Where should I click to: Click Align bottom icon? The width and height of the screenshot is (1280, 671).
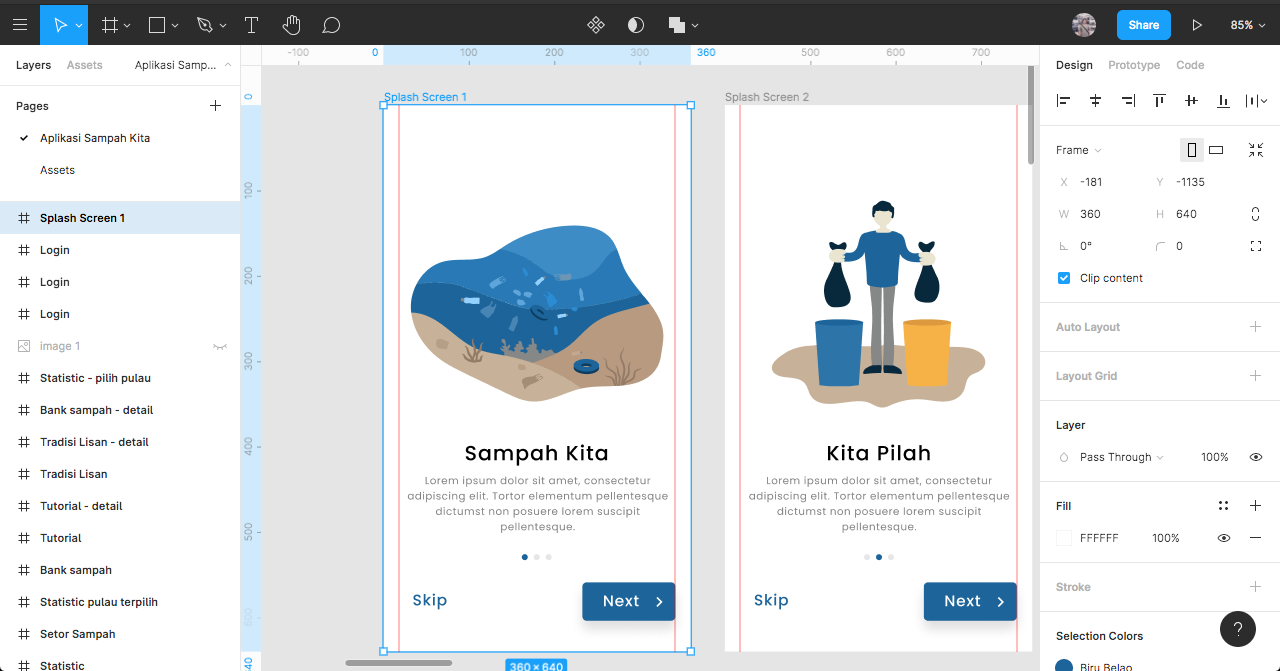[1223, 100]
